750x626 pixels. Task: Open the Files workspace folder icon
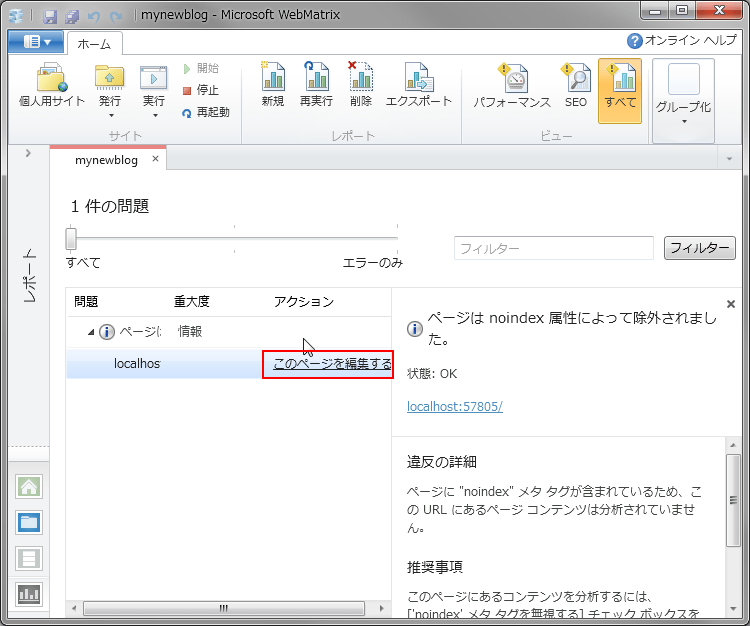(x=29, y=523)
